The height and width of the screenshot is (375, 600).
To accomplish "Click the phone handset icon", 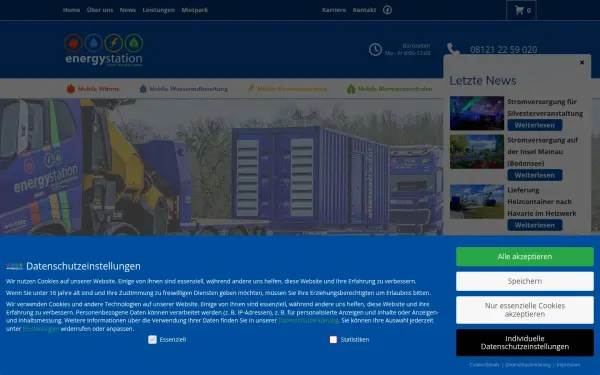I will pos(453,49).
